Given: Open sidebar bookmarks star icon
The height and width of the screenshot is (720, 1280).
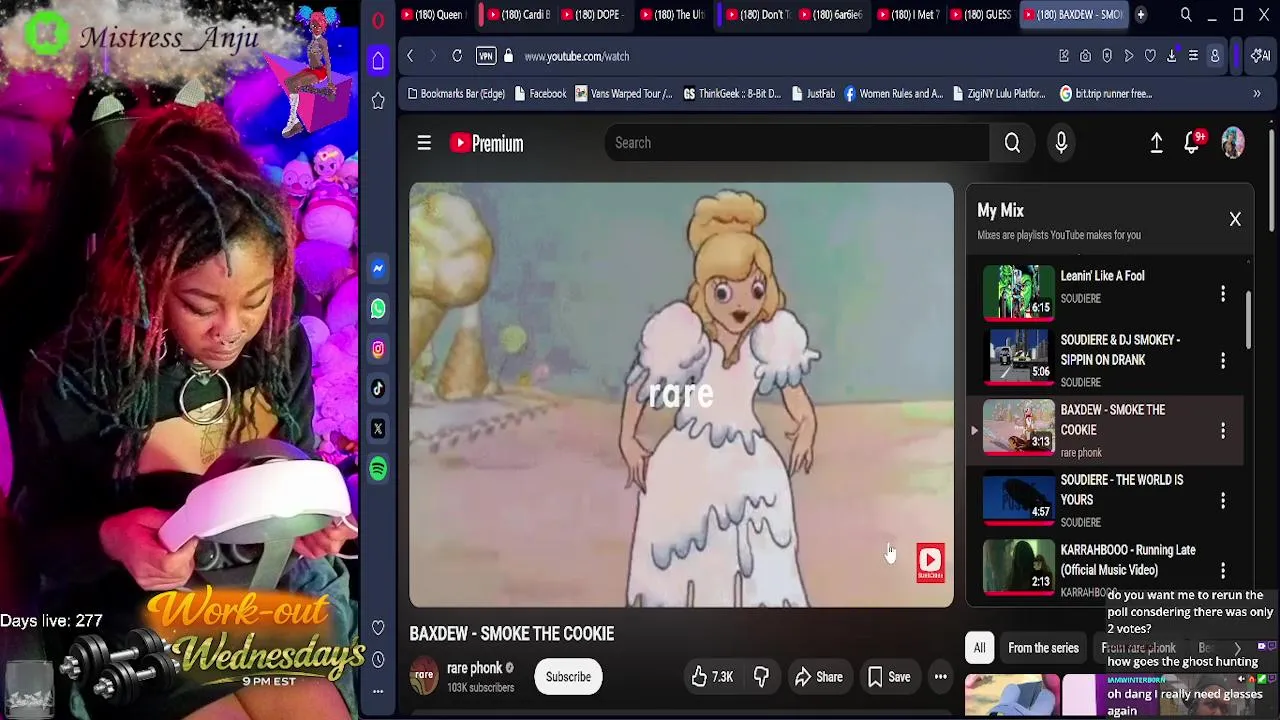Looking at the screenshot, I should [x=378, y=101].
